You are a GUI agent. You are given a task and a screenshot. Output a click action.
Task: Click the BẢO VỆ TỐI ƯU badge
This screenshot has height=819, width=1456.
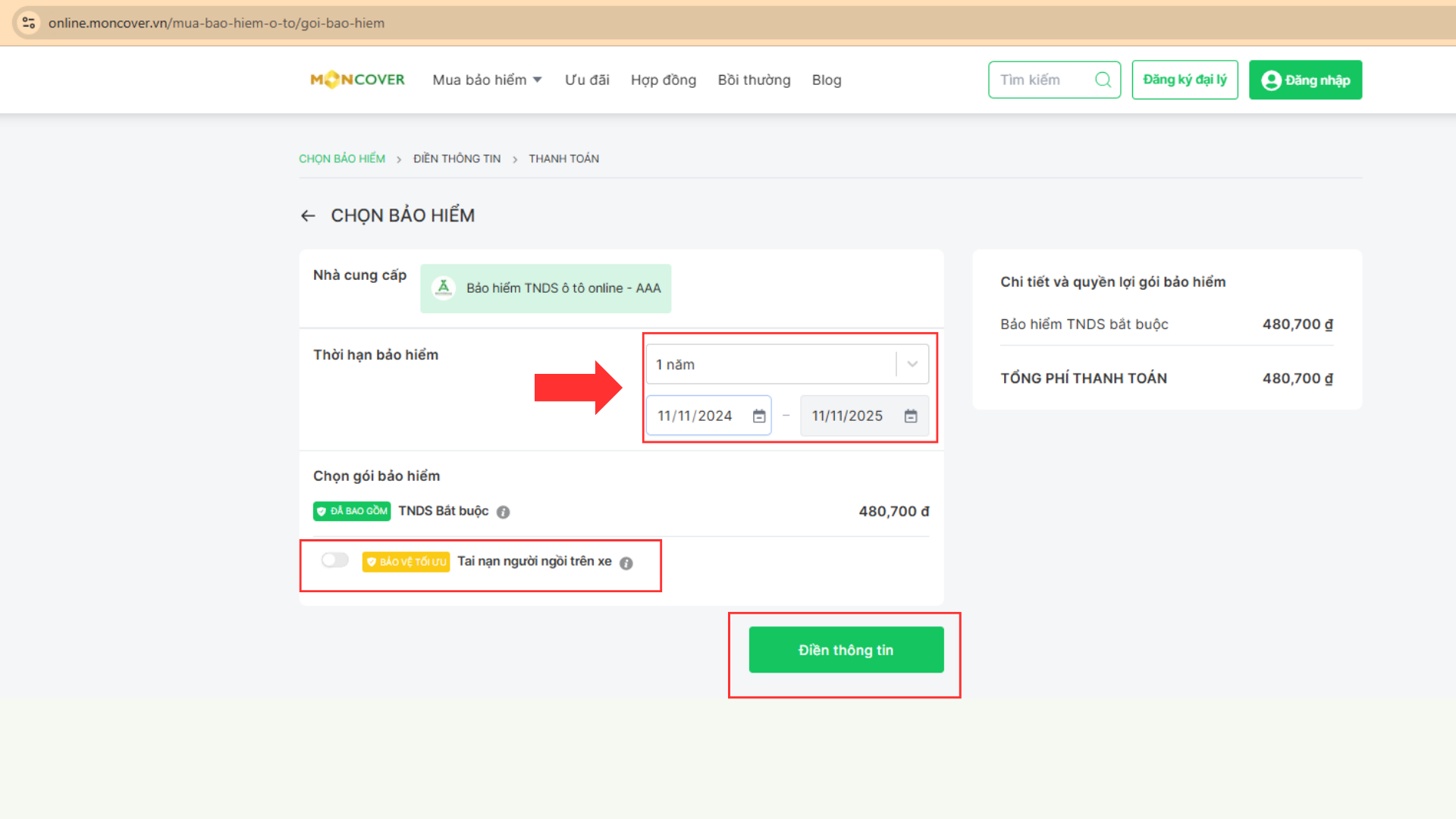[x=406, y=562]
